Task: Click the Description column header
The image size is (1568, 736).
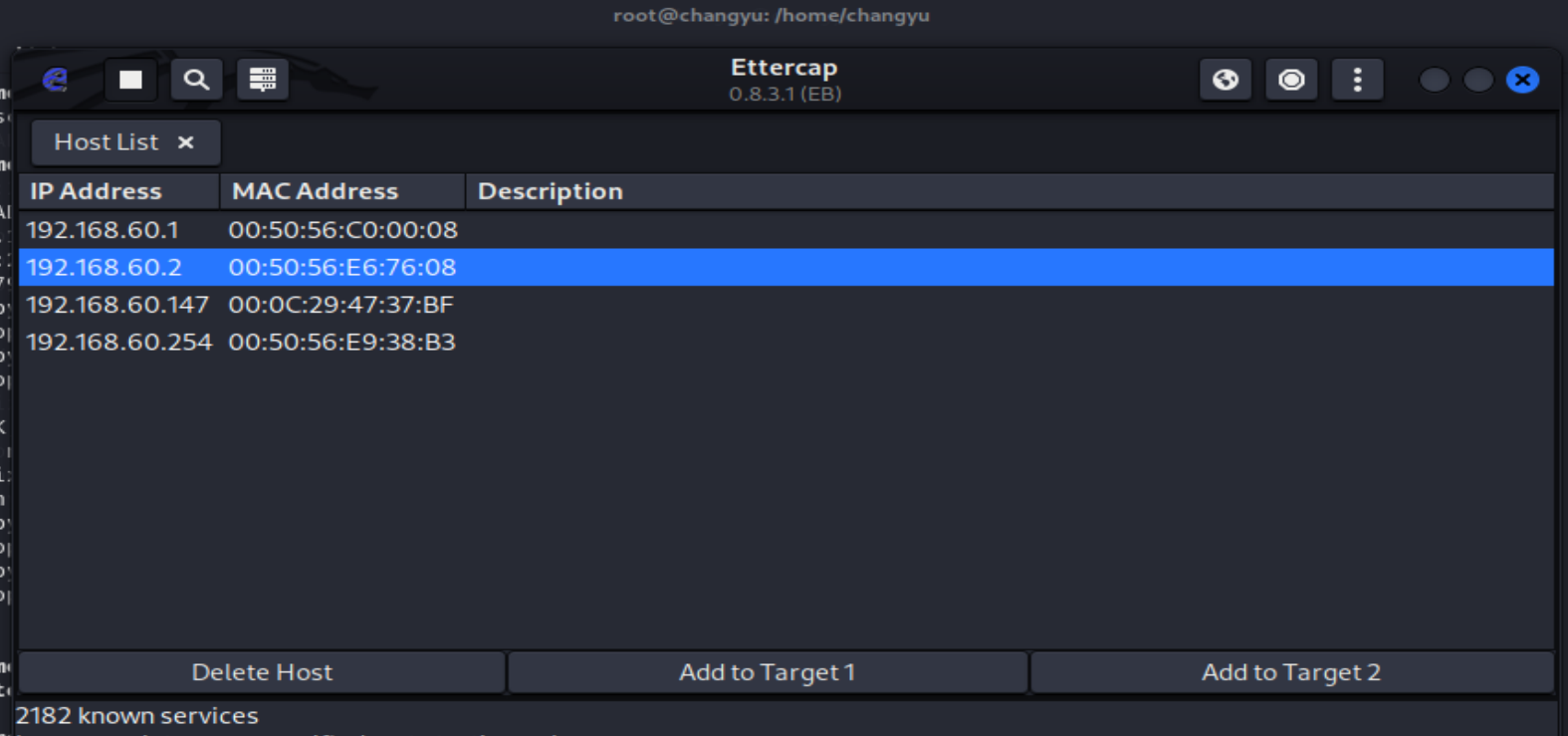Action: [x=1009, y=191]
